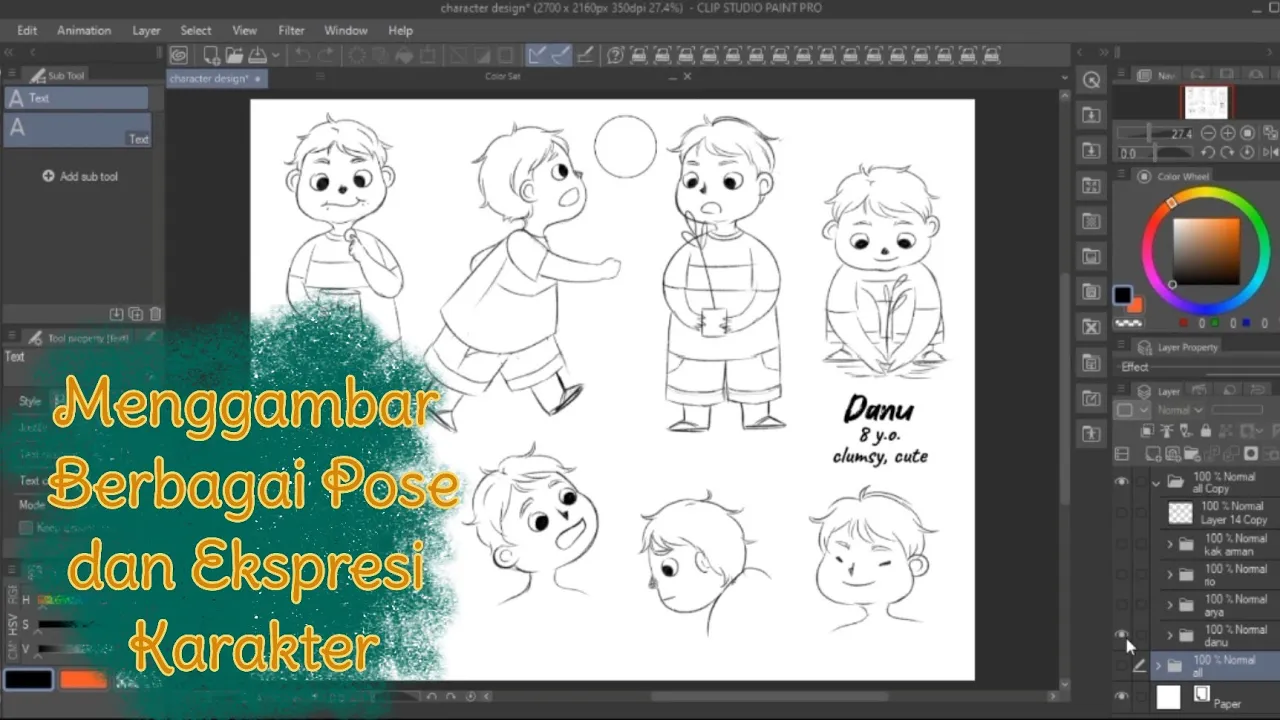Open the Animation menu
Image resolution: width=1280 pixels, height=720 pixels.
point(84,30)
